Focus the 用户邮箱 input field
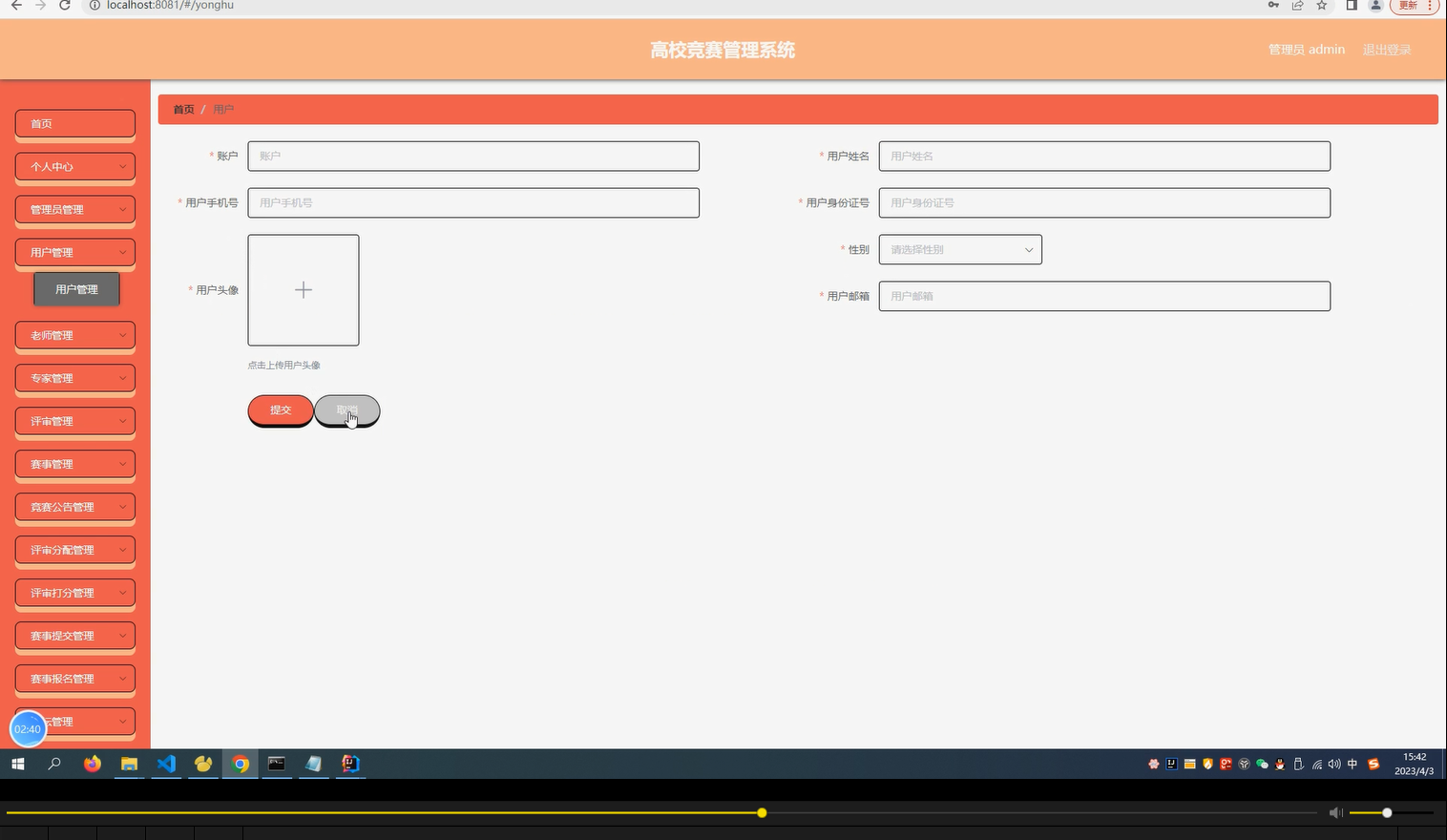Screen dimensions: 1447x840 click(x=1104, y=297)
